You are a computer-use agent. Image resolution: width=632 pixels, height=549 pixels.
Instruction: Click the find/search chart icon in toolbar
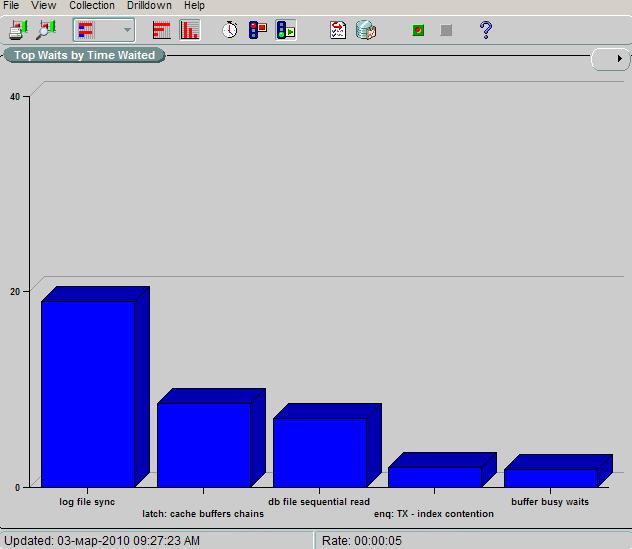pyautogui.click(x=46, y=30)
